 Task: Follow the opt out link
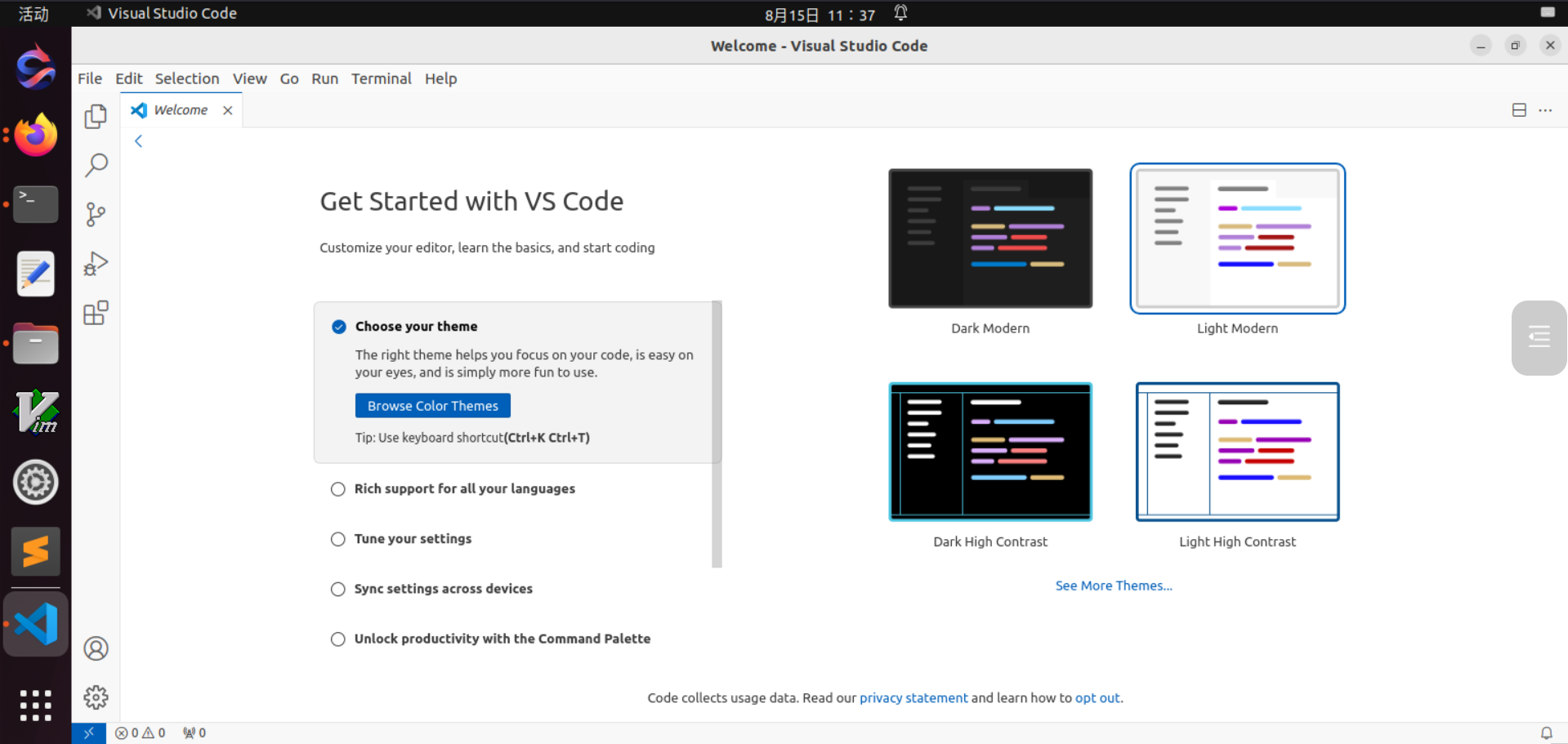coord(1097,698)
